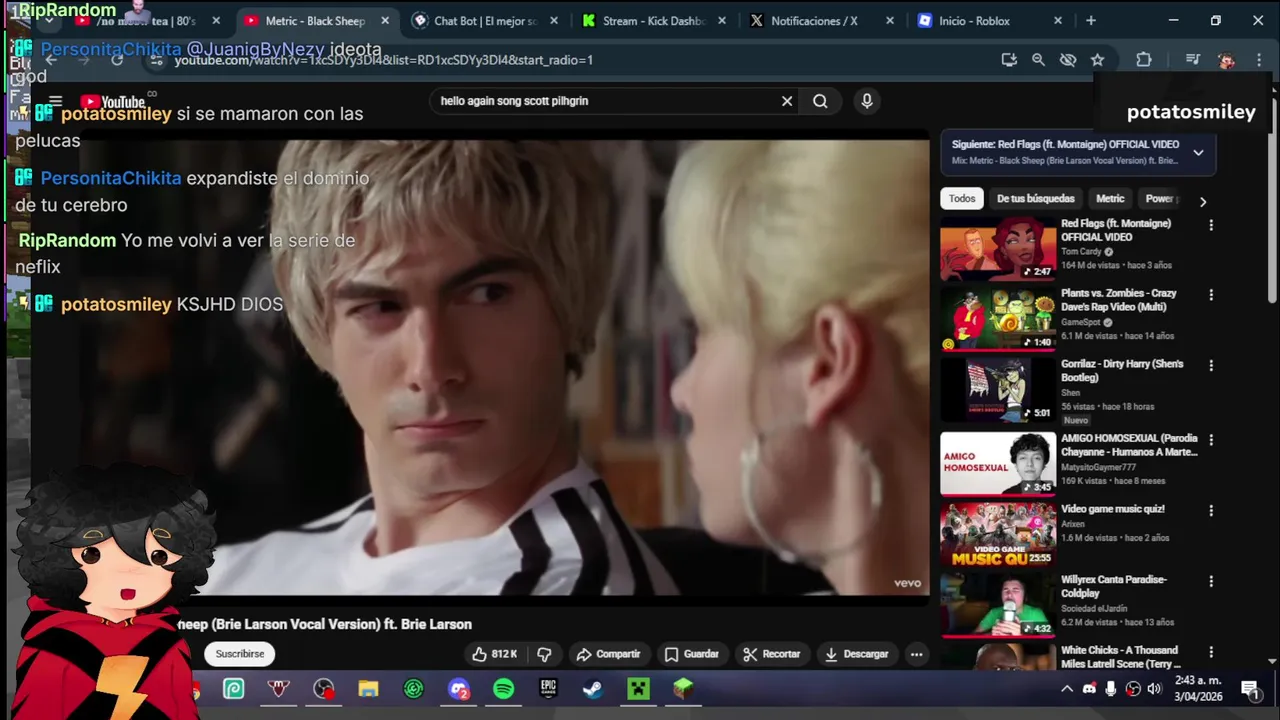The image size is (1280, 720).
Task: Click the Descargar button
Action: click(856, 654)
